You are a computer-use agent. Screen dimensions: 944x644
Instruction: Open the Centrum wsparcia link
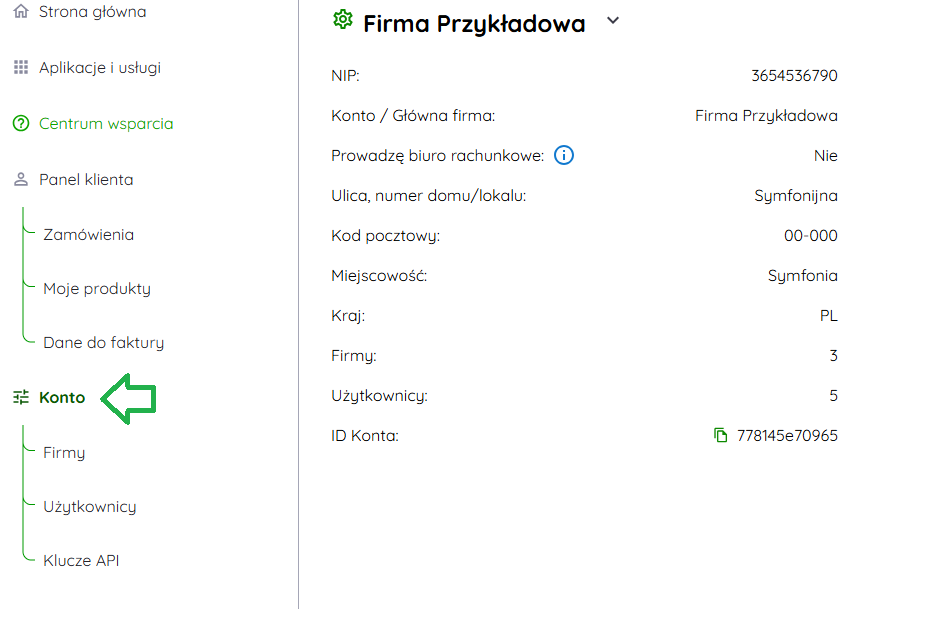106,124
